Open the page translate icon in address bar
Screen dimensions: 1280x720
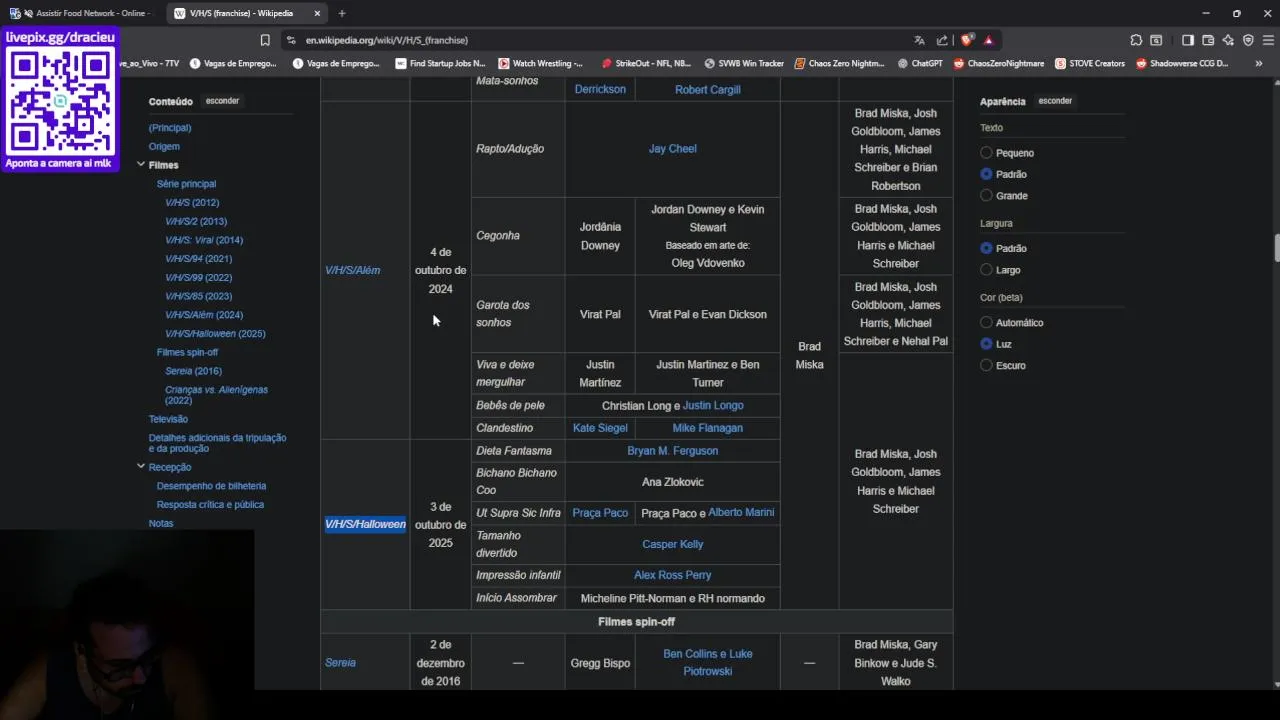(x=919, y=40)
